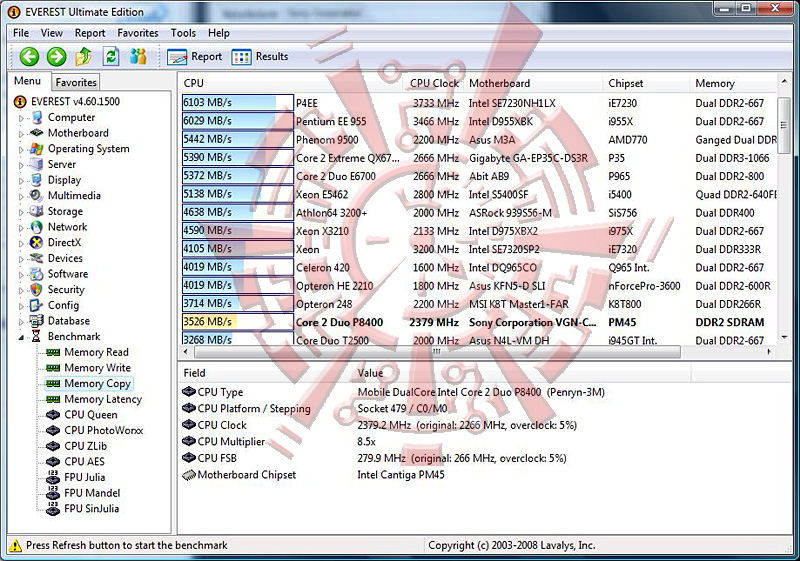Open the Tools menu
This screenshot has height=561, width=800.
click(x=183, y=33)
